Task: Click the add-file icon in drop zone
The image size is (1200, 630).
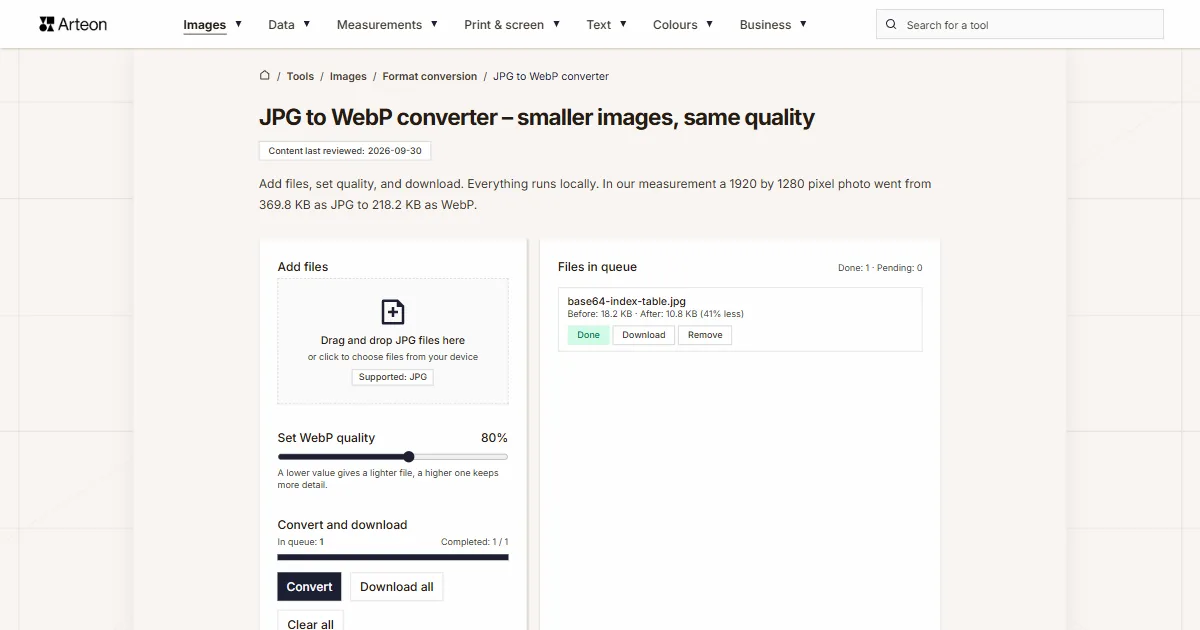Action: pos(393,311)
